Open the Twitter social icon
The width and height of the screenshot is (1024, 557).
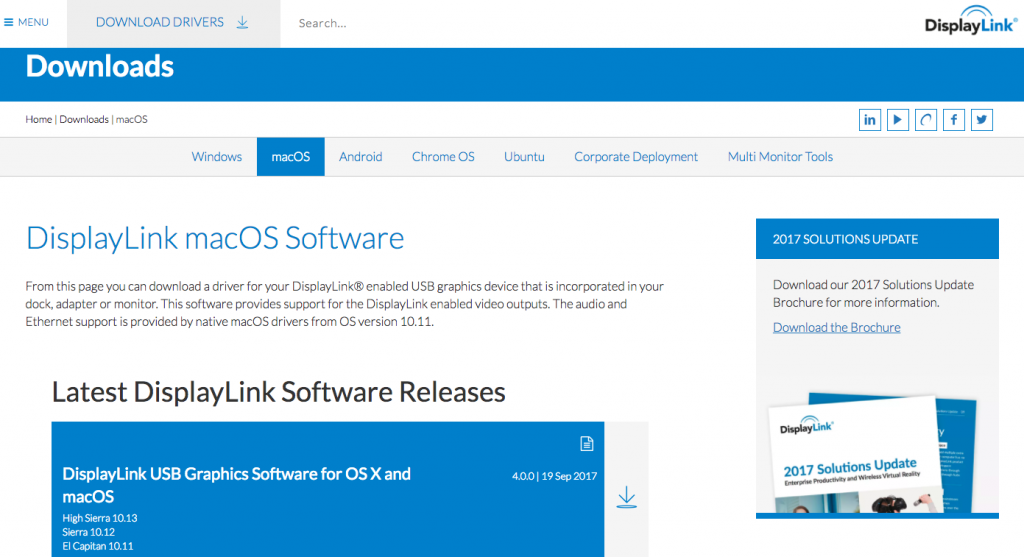point(982,119)
